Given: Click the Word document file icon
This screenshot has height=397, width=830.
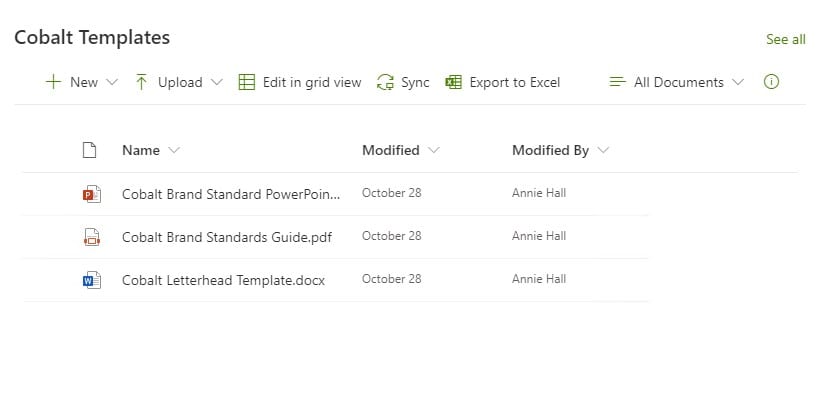Looking at the screenshot, I should pos(92,280).
